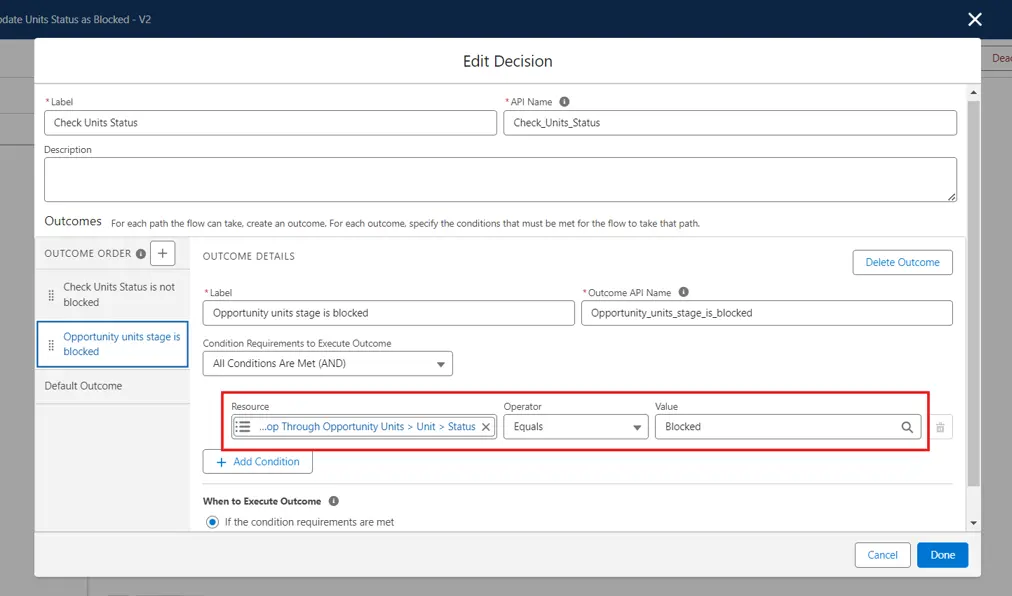Select 'Check Units Status is not blocked' outcome
The width and height of the screenshot is (1012, 596).
pyautogui.click(x=118, y=294)
